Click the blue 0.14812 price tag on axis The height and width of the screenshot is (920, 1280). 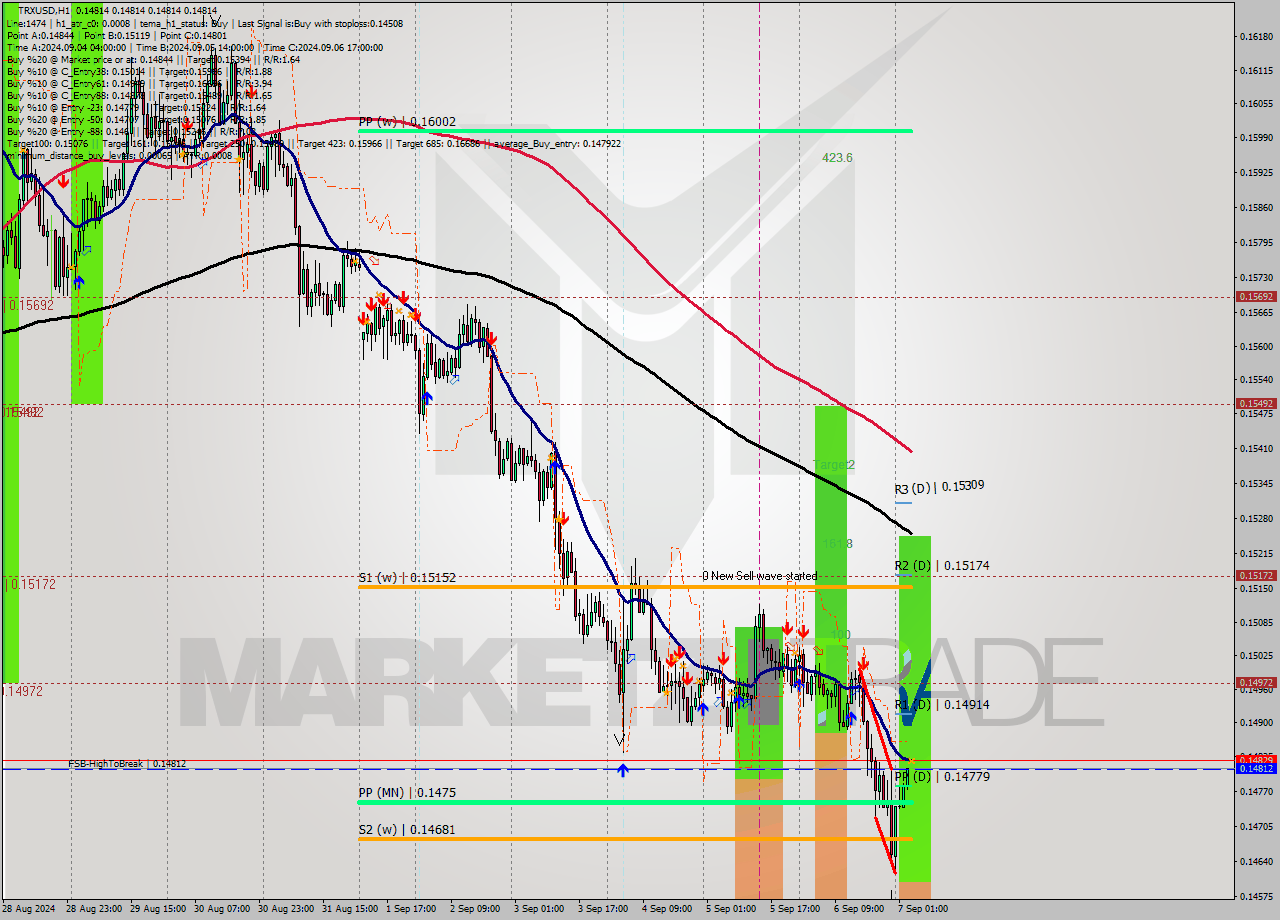[1256, 769]
